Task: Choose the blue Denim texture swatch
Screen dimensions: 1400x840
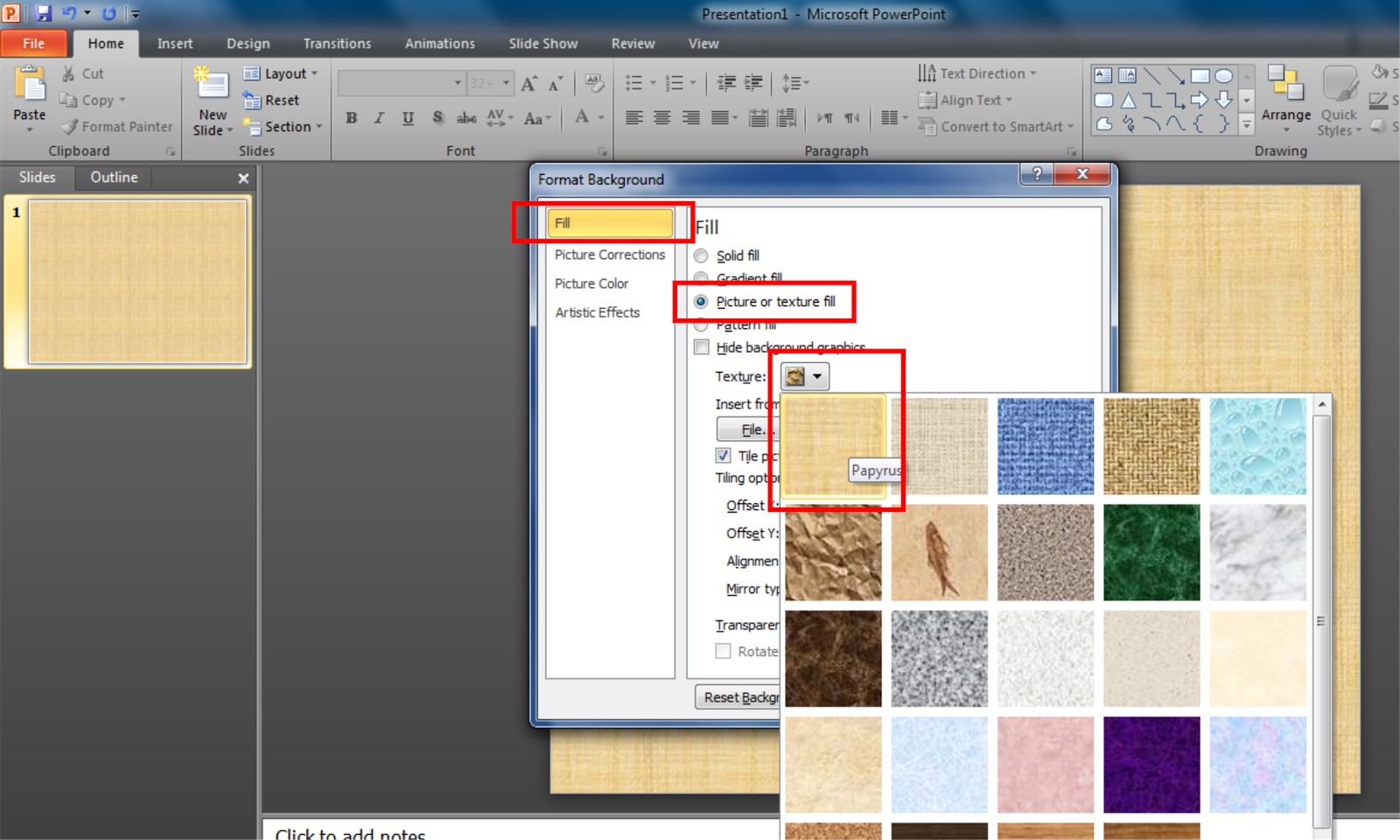Action: [x=1046, y=446]
